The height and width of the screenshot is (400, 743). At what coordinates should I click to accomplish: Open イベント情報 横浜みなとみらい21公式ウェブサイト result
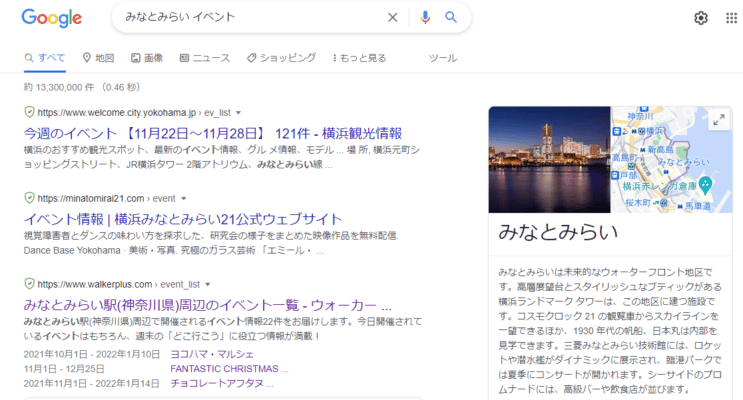(x=183, y=219)
